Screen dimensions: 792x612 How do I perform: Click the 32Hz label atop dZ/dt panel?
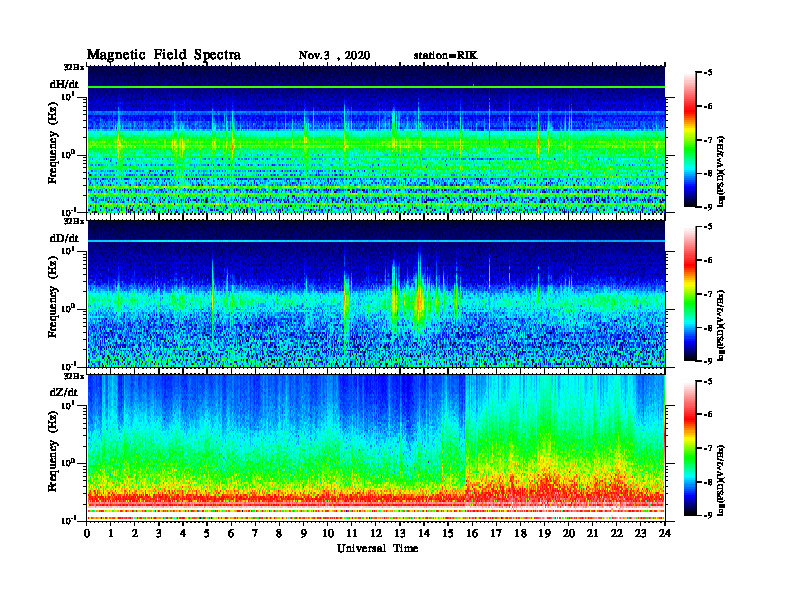(x=73, y=376)
